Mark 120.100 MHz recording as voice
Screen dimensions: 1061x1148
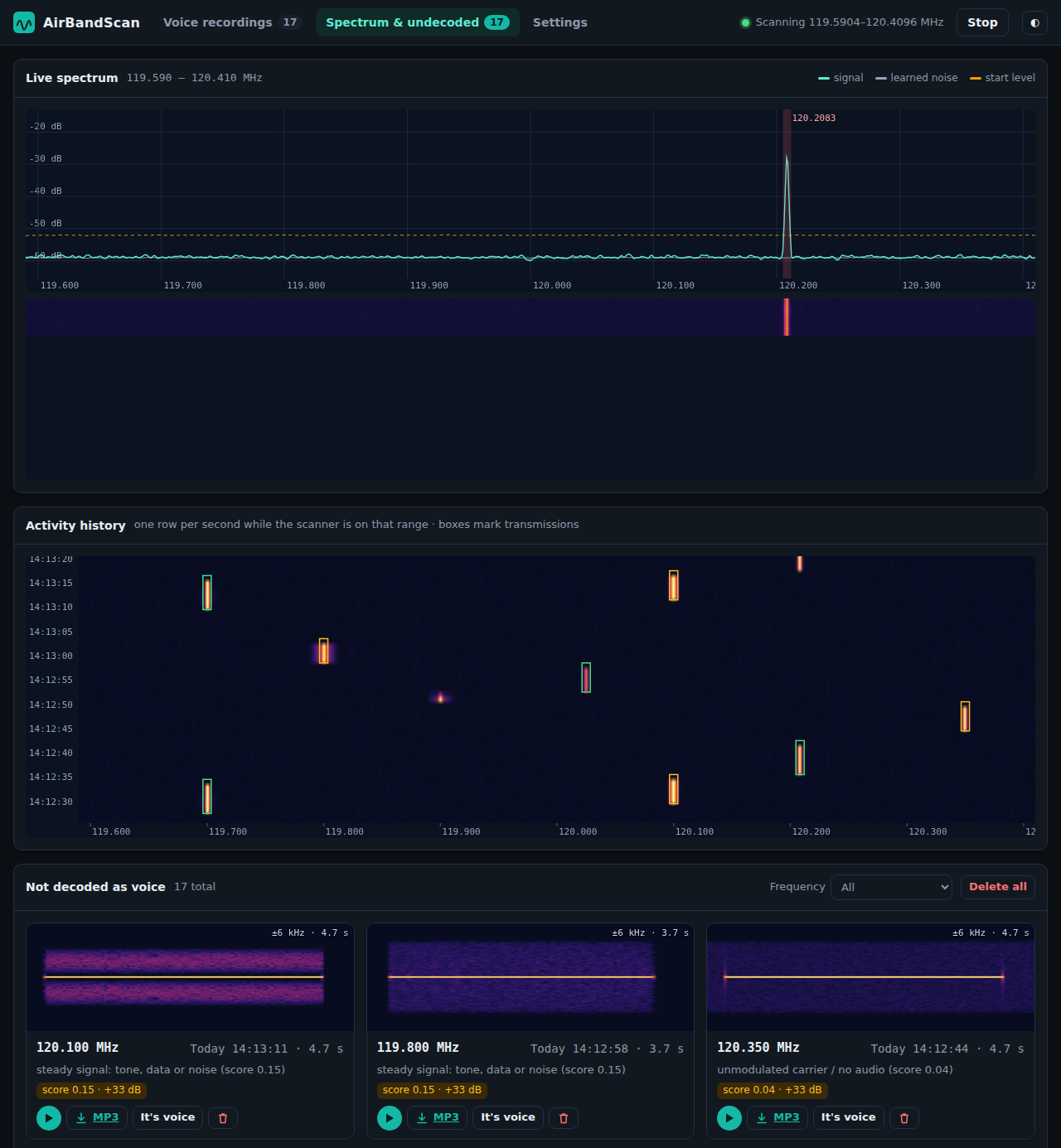167,1117
